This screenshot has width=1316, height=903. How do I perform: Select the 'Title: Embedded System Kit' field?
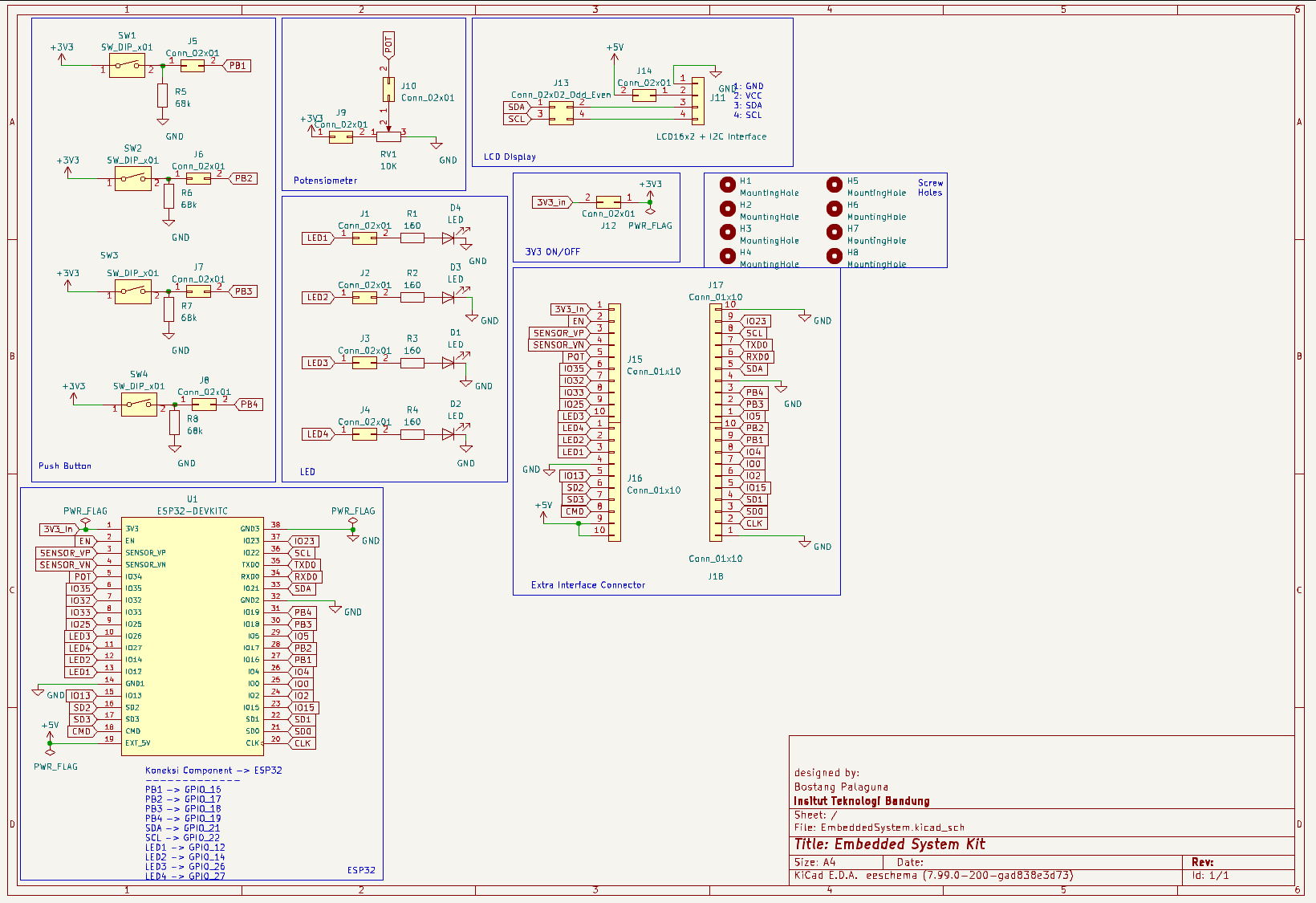[889, 844]
